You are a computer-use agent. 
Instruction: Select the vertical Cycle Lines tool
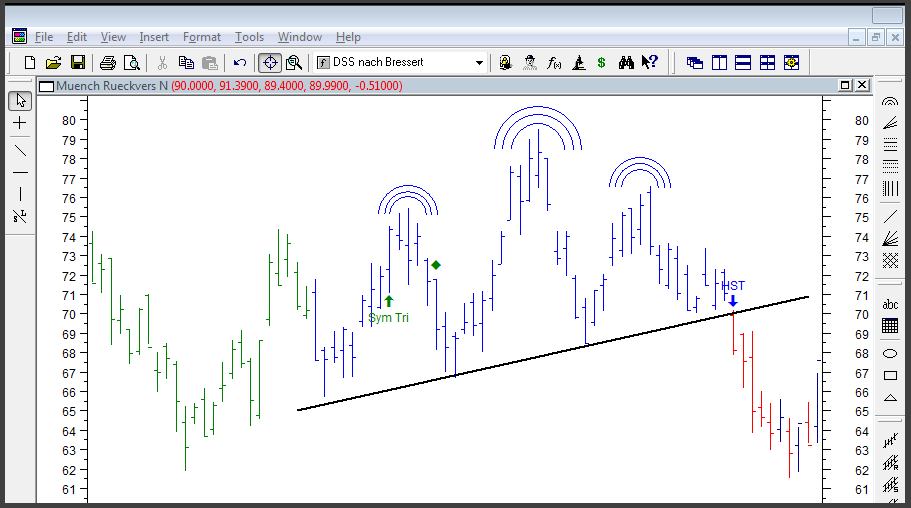coord(890,188)
